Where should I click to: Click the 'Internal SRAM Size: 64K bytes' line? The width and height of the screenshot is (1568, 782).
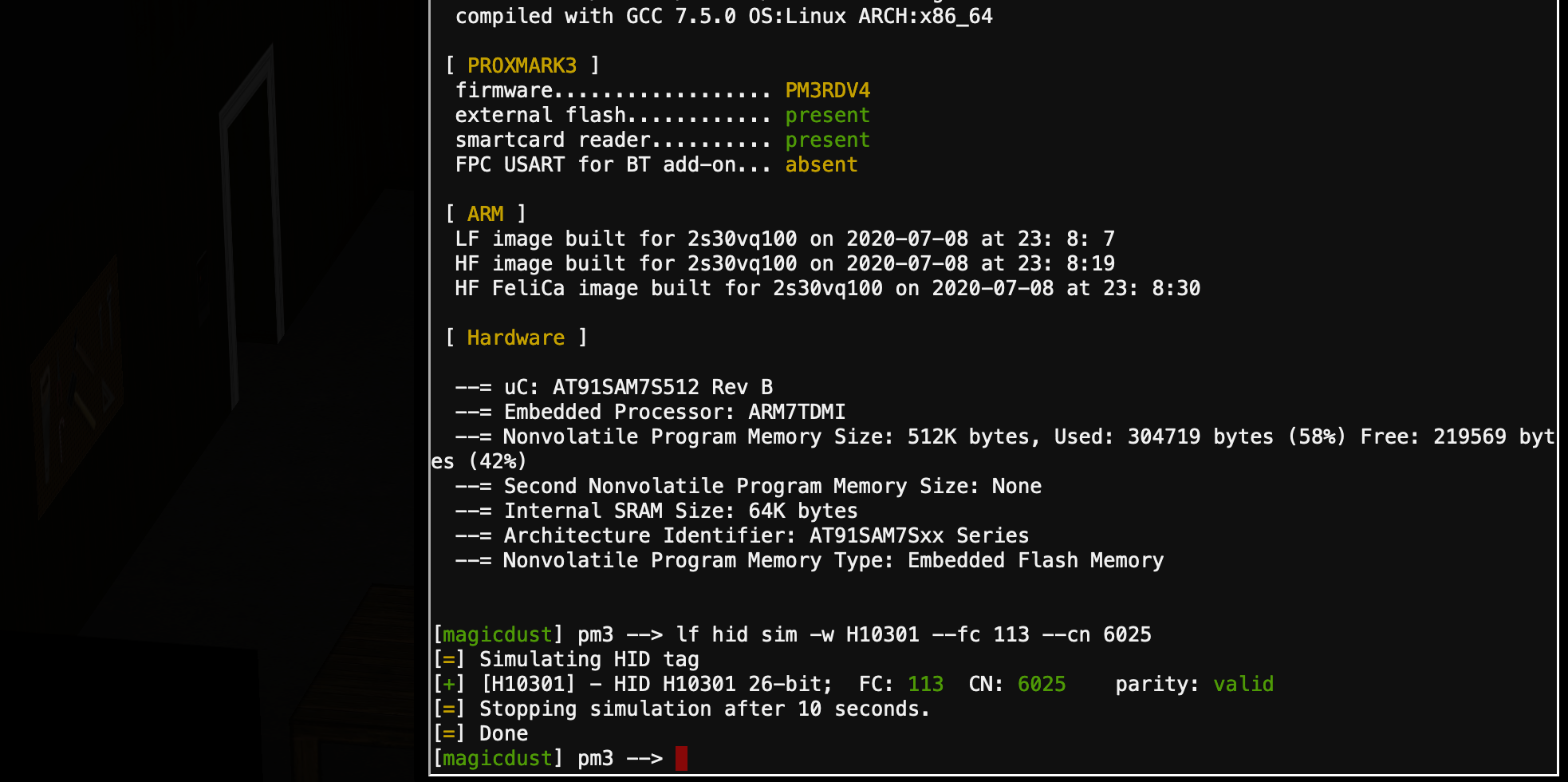pos(680,511)
